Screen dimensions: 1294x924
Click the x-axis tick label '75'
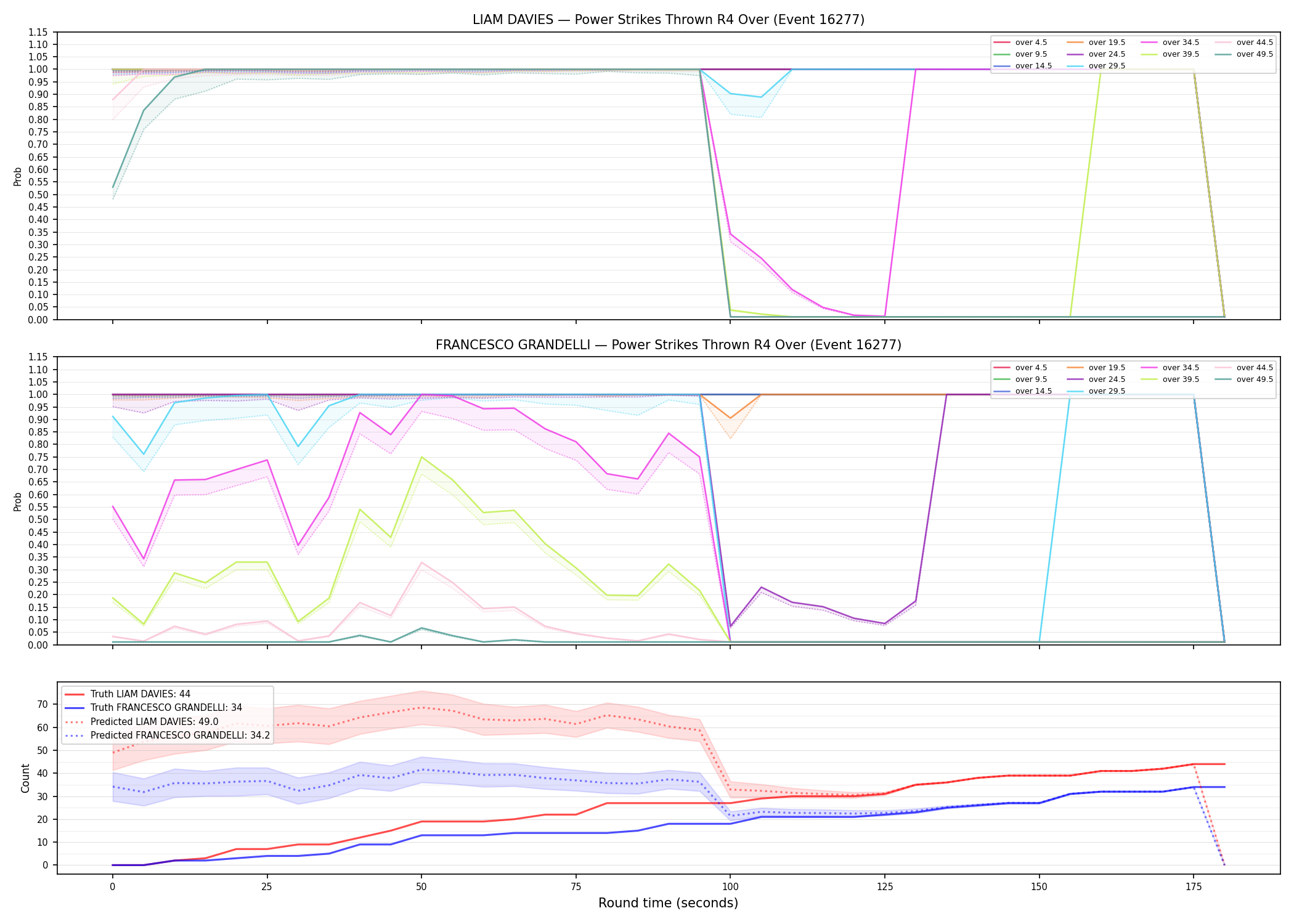click(576, 887)
